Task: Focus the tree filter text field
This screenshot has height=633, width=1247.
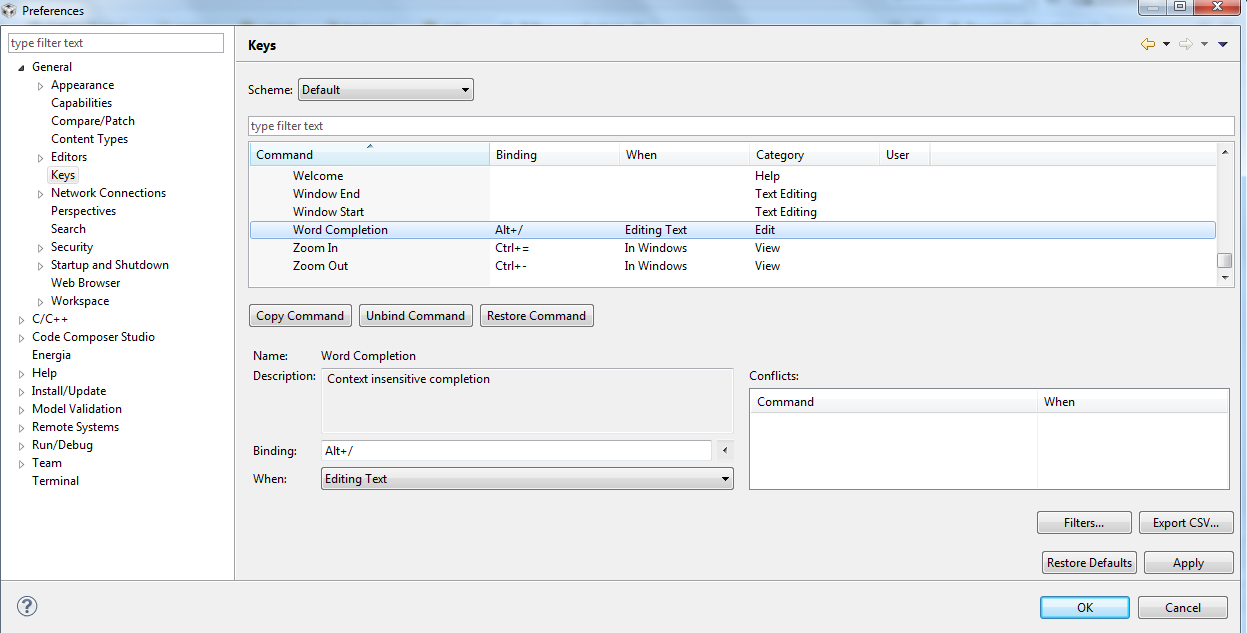Action: pyautogui.click(x=116, y=43)
